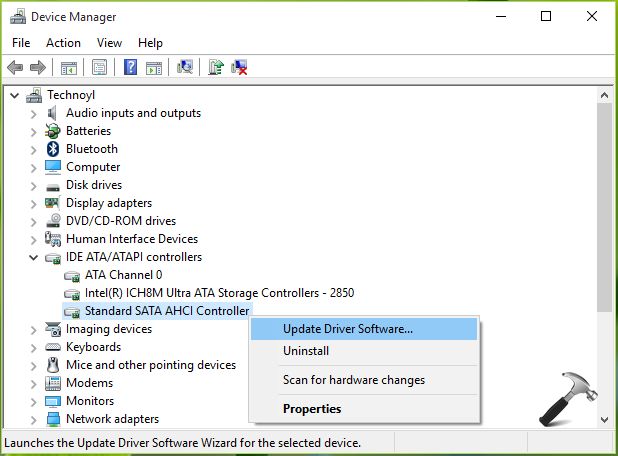The height and width of the screenshot is (456, 618).
Task: Click the Keyboards category icon
Action: click(53, 347)
